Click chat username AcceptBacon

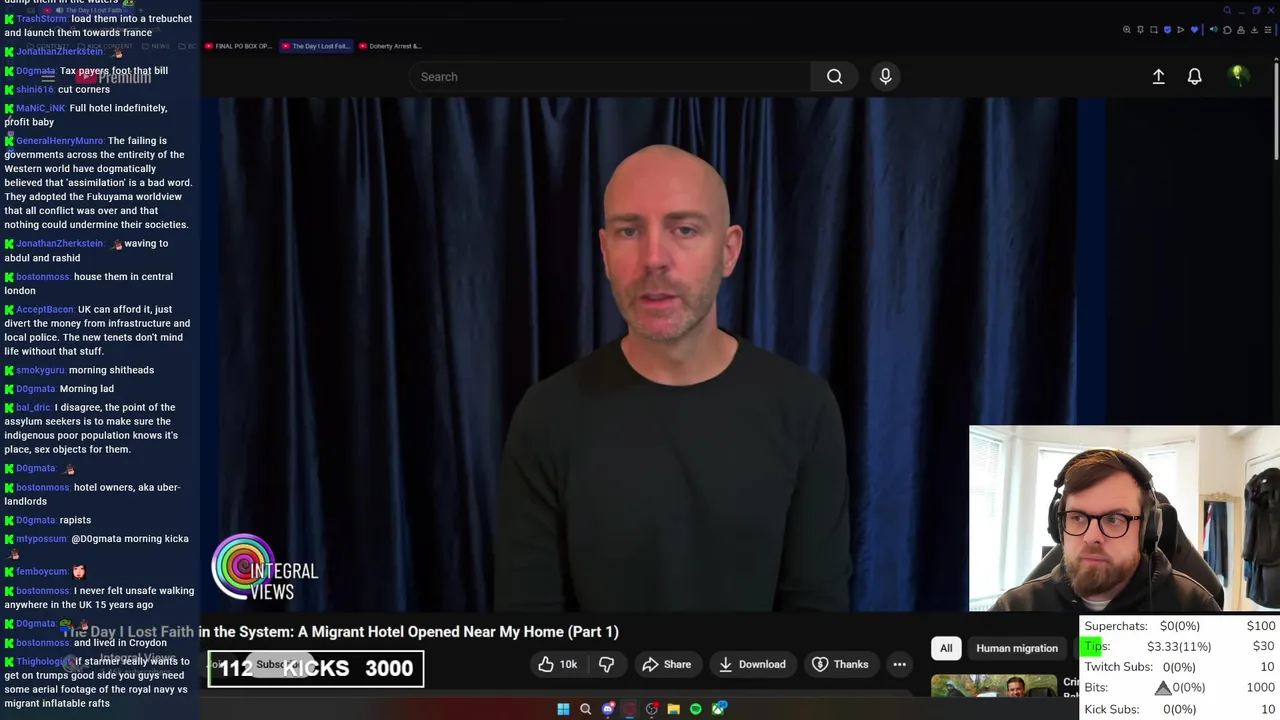[x=45, y=310]
